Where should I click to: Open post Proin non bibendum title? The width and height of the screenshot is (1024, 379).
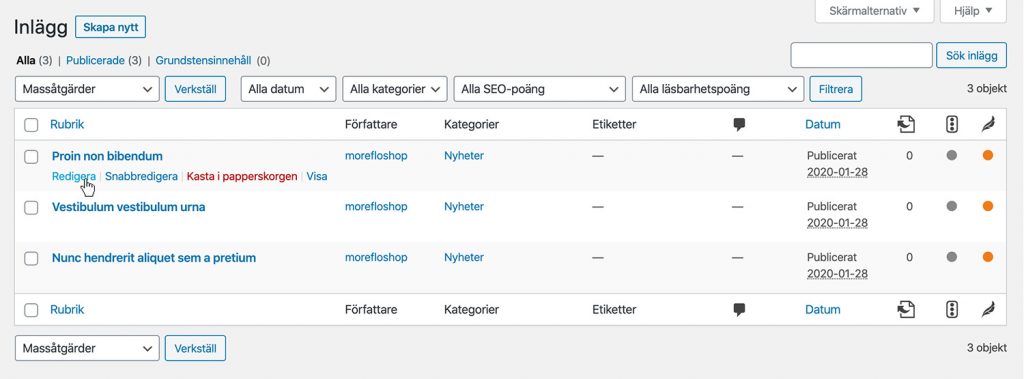click(107, 156)
